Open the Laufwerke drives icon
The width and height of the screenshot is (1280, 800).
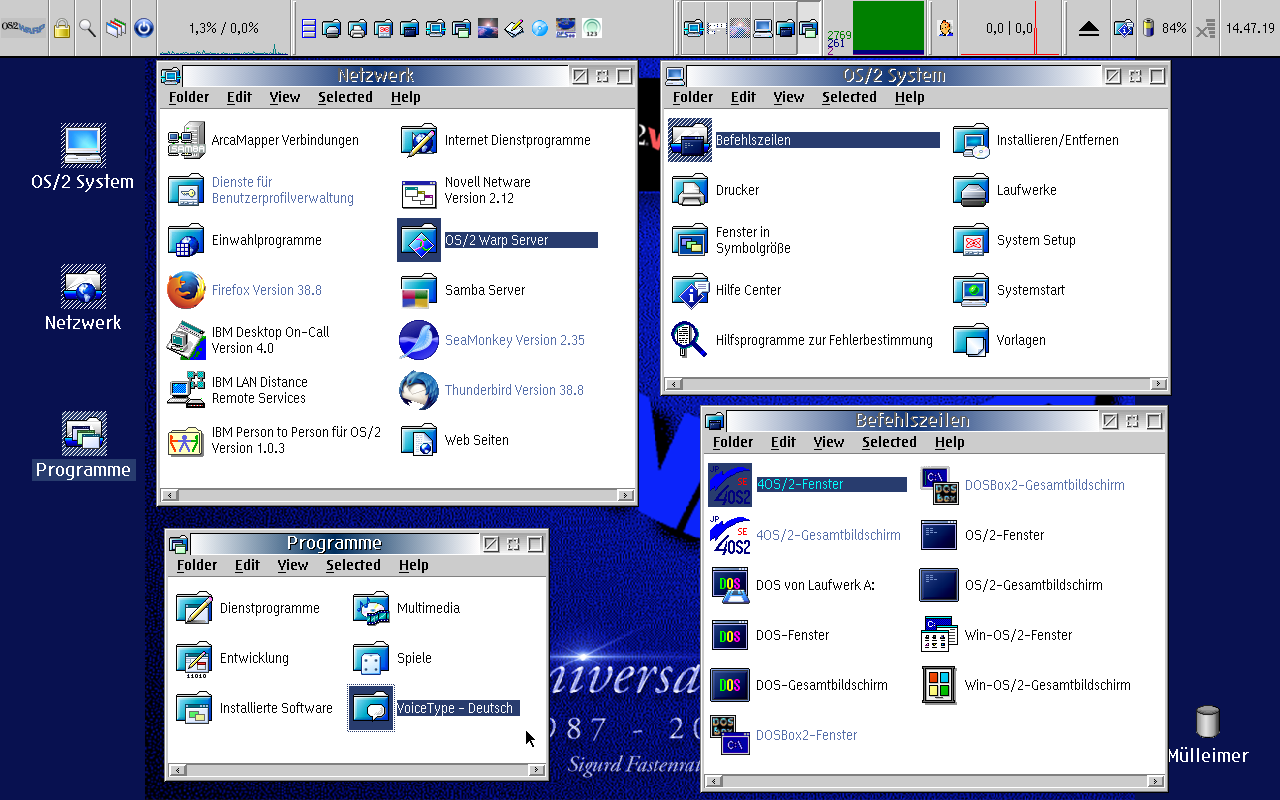tap(971, 190)
